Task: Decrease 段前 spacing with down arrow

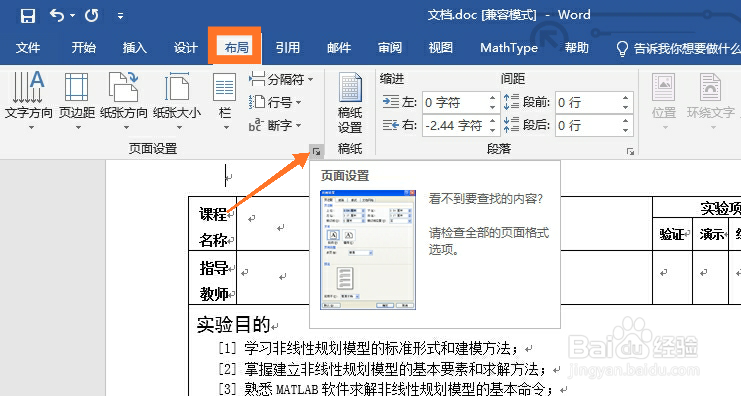Action: 626,108
